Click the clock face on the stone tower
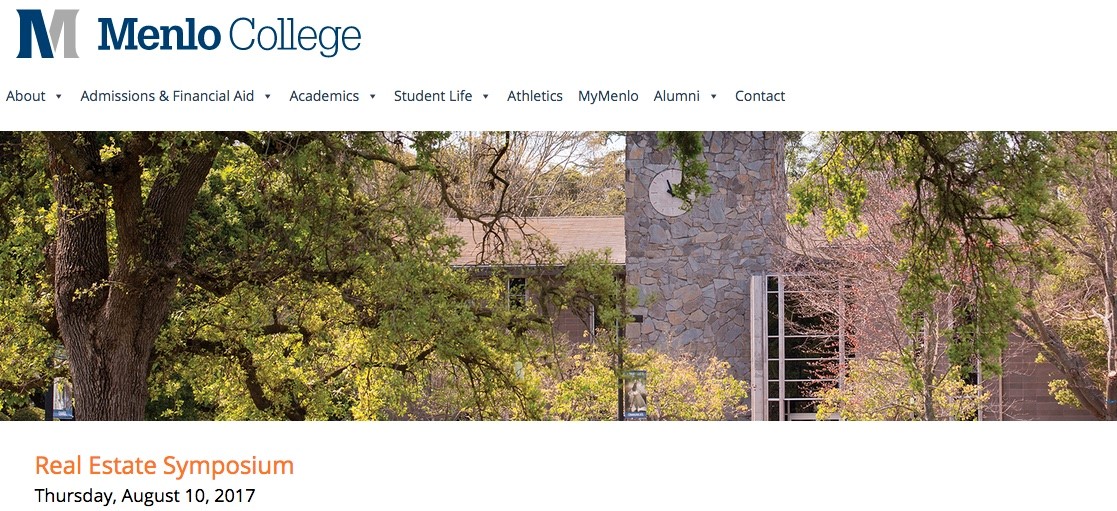The image size is (1117, 511). 669,192
